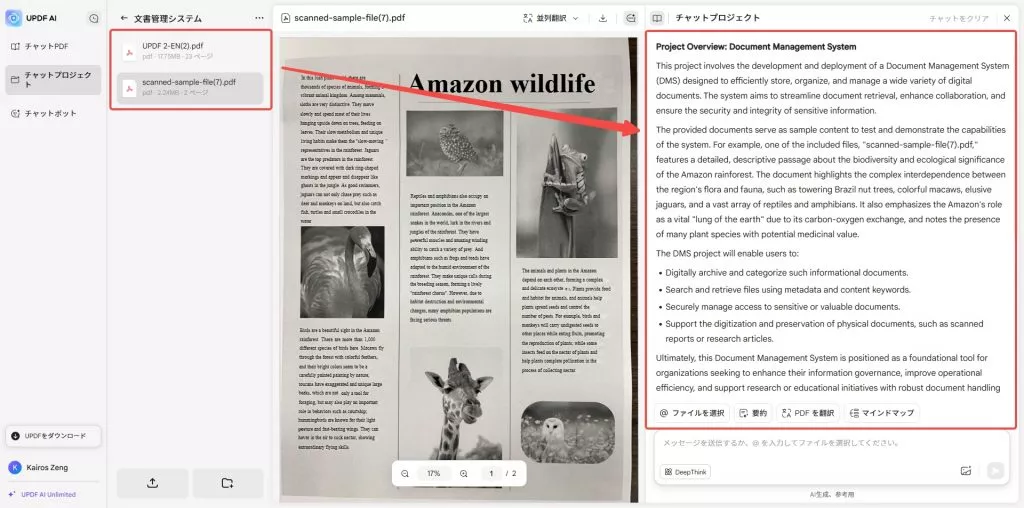Click the マインドマップ button
Image resolution: width=1024 pixels, height=508 pixels.
[x=882, y=413]
